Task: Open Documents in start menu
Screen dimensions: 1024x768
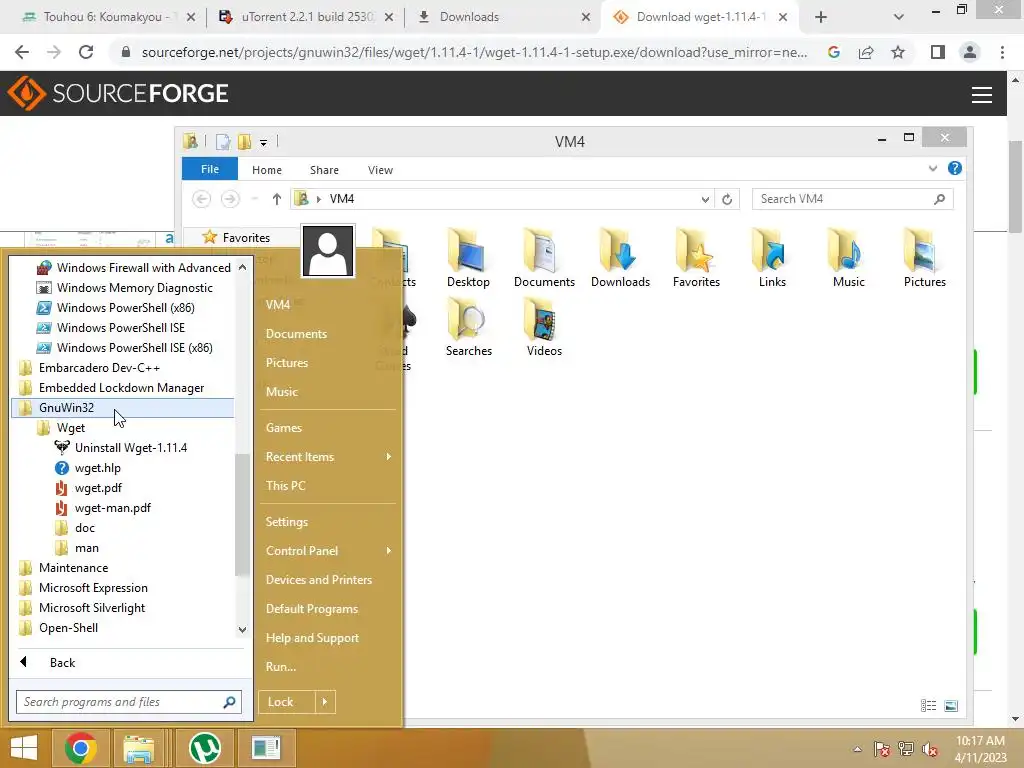Action: [296, 334]
